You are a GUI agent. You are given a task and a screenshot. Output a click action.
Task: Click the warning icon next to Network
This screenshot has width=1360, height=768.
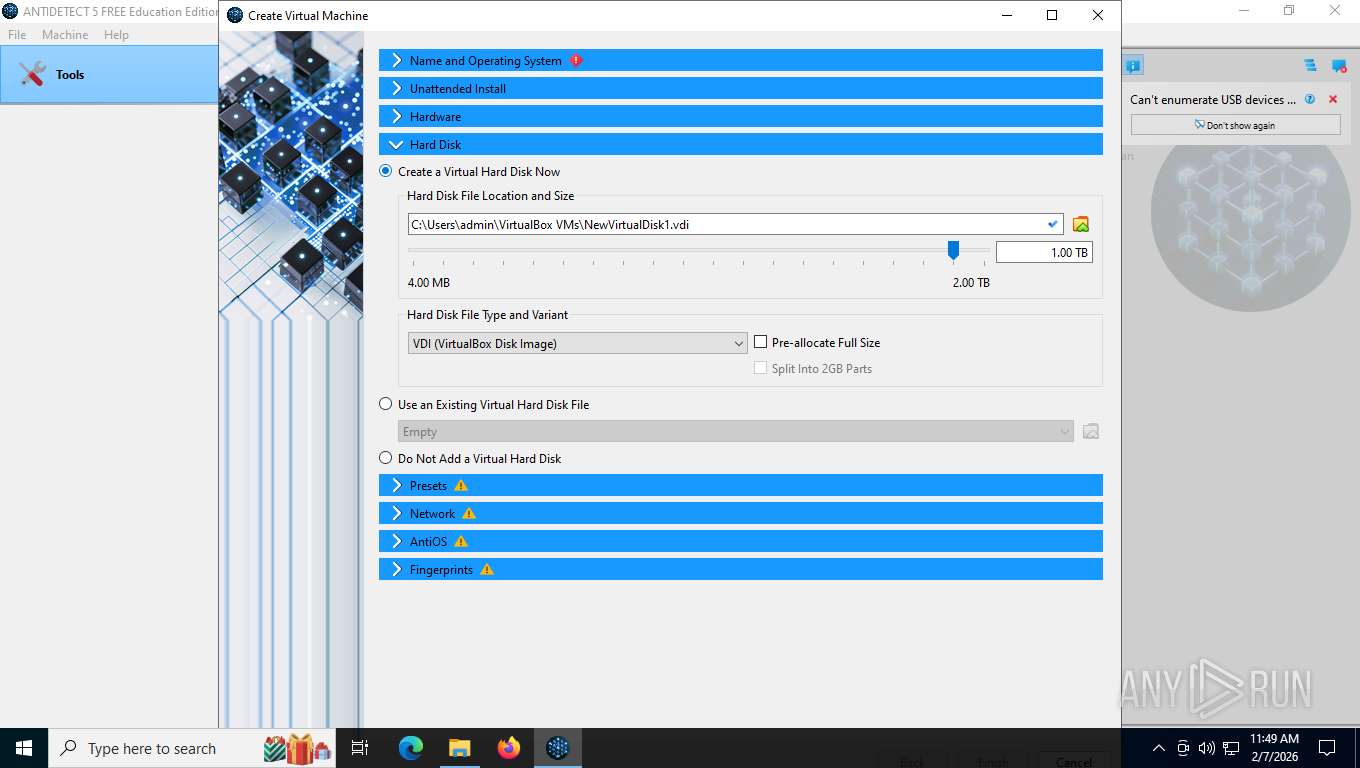[x=469, y=514]
